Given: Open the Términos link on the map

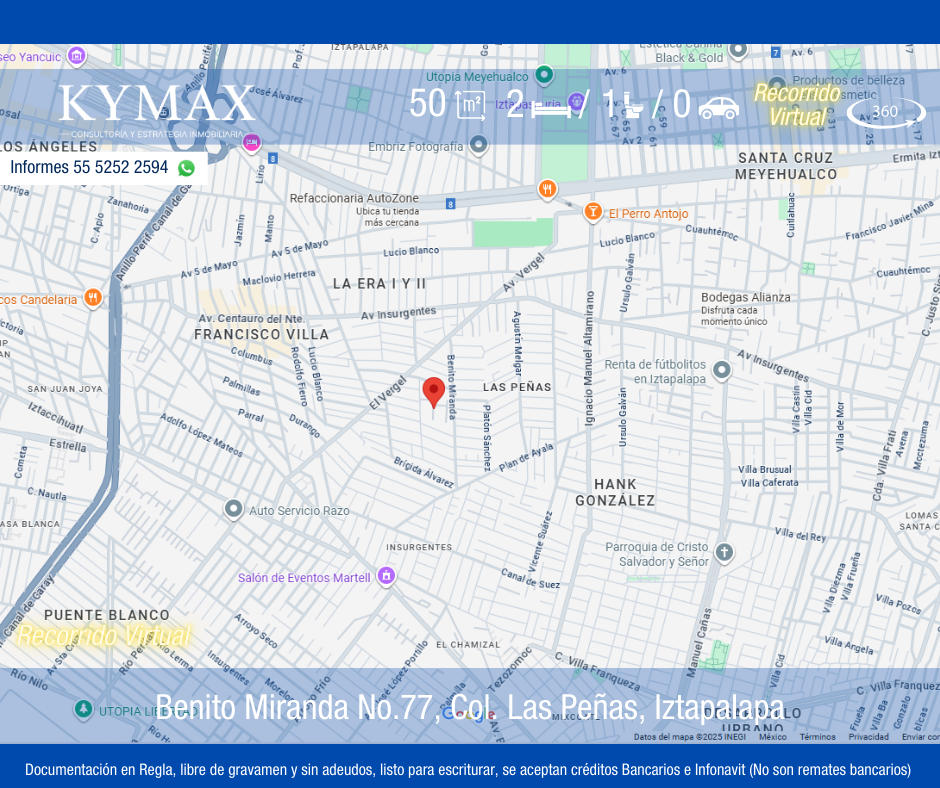Looking at the screenshot, I should coord(817,736).
